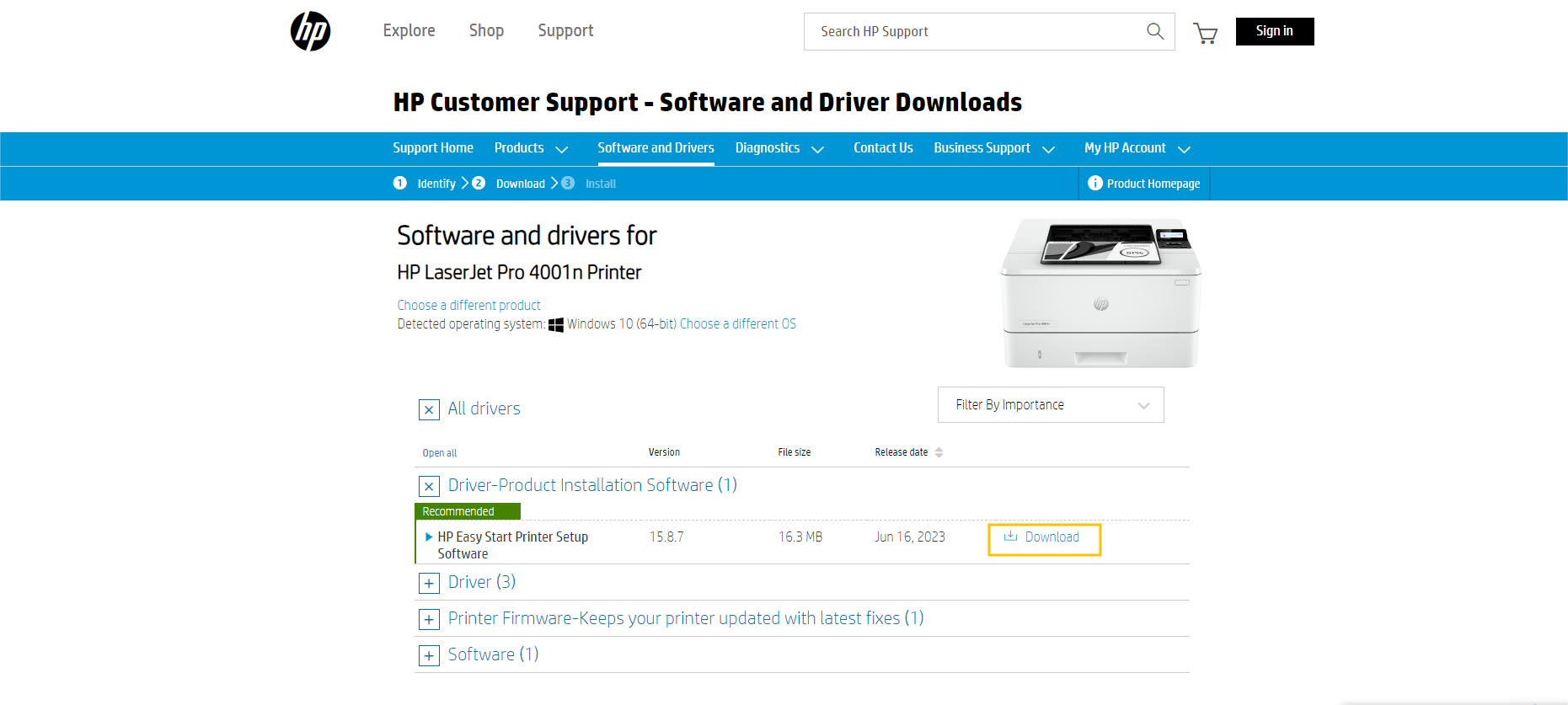Click the Release date column header
Image resolution: width=1568 pixels, height=705 pixels.
coord(901,452)
